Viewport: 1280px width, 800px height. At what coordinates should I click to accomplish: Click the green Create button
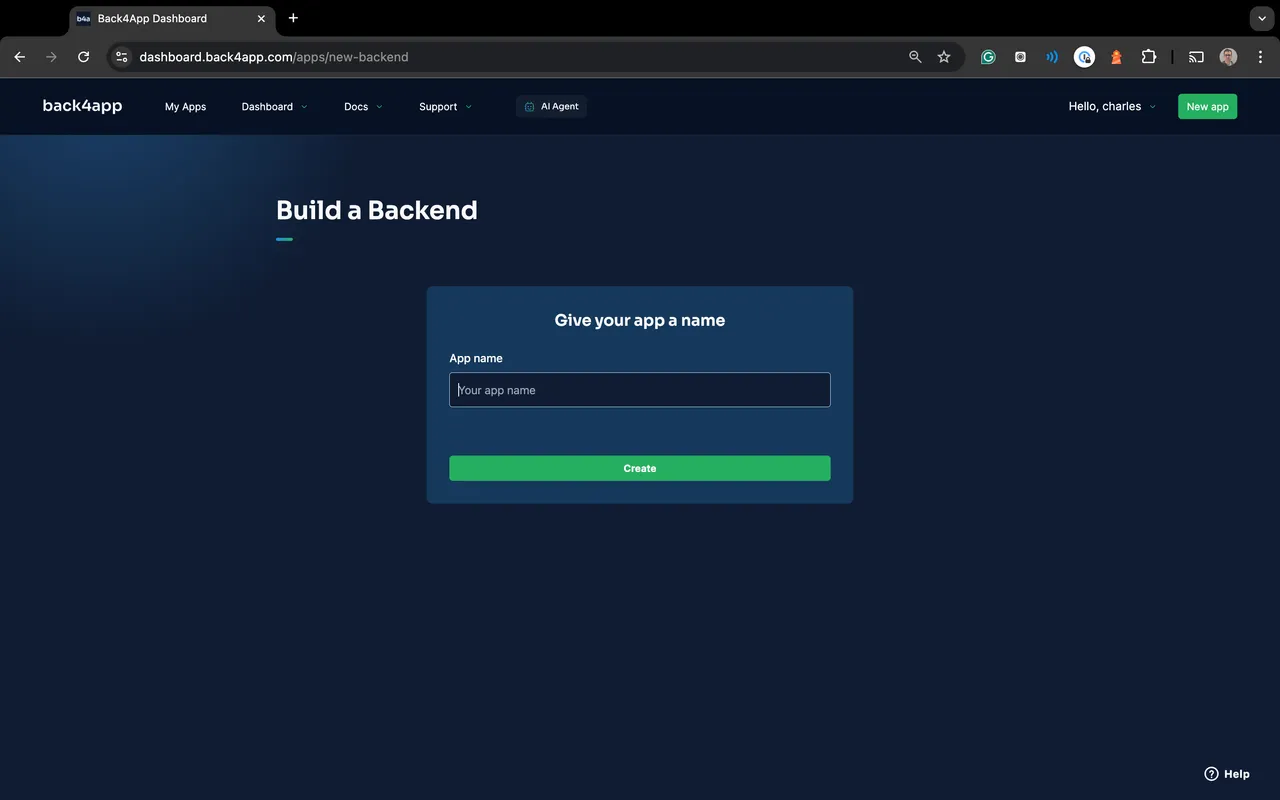[639, 468]
